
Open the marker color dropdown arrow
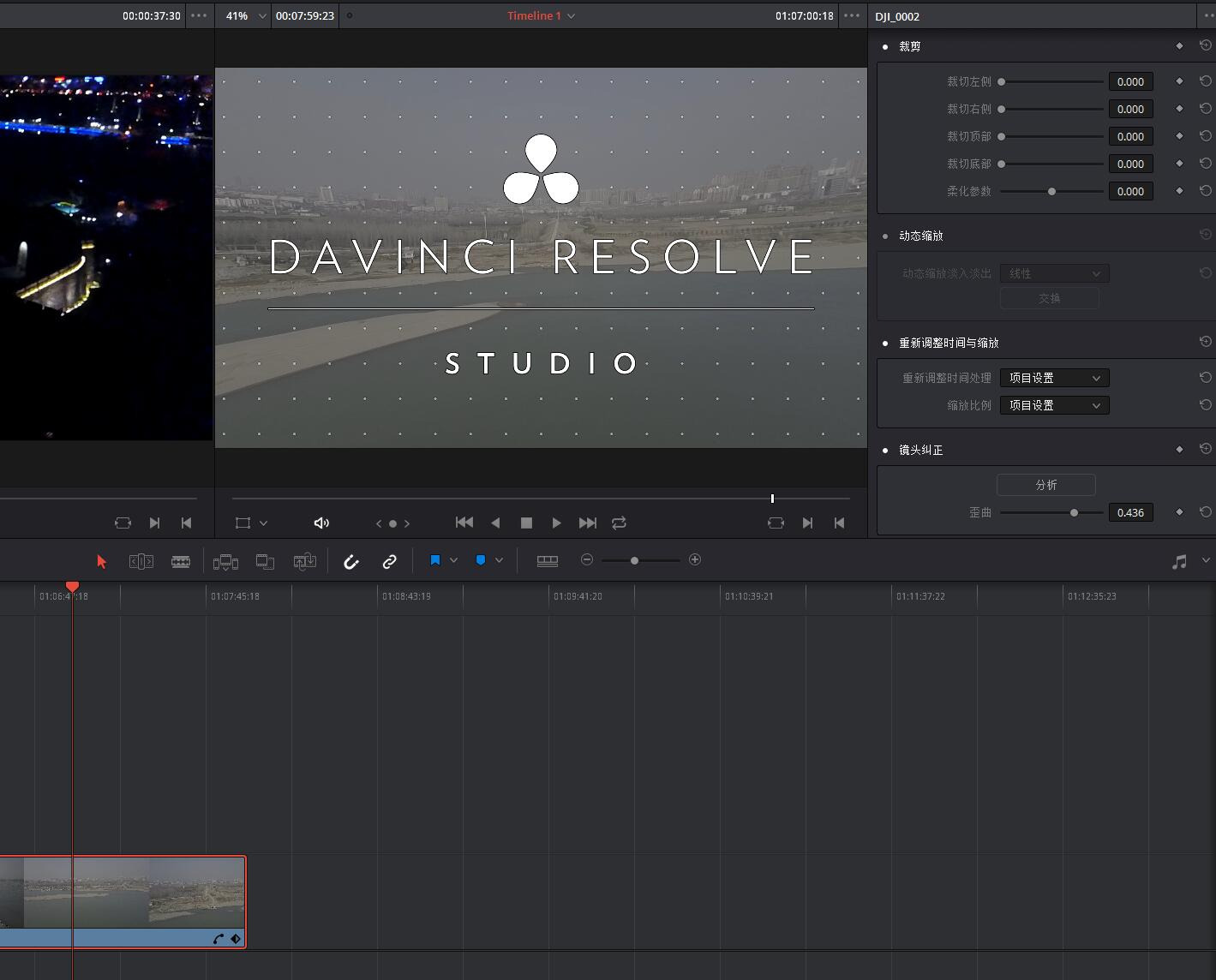tap(499, 560)
